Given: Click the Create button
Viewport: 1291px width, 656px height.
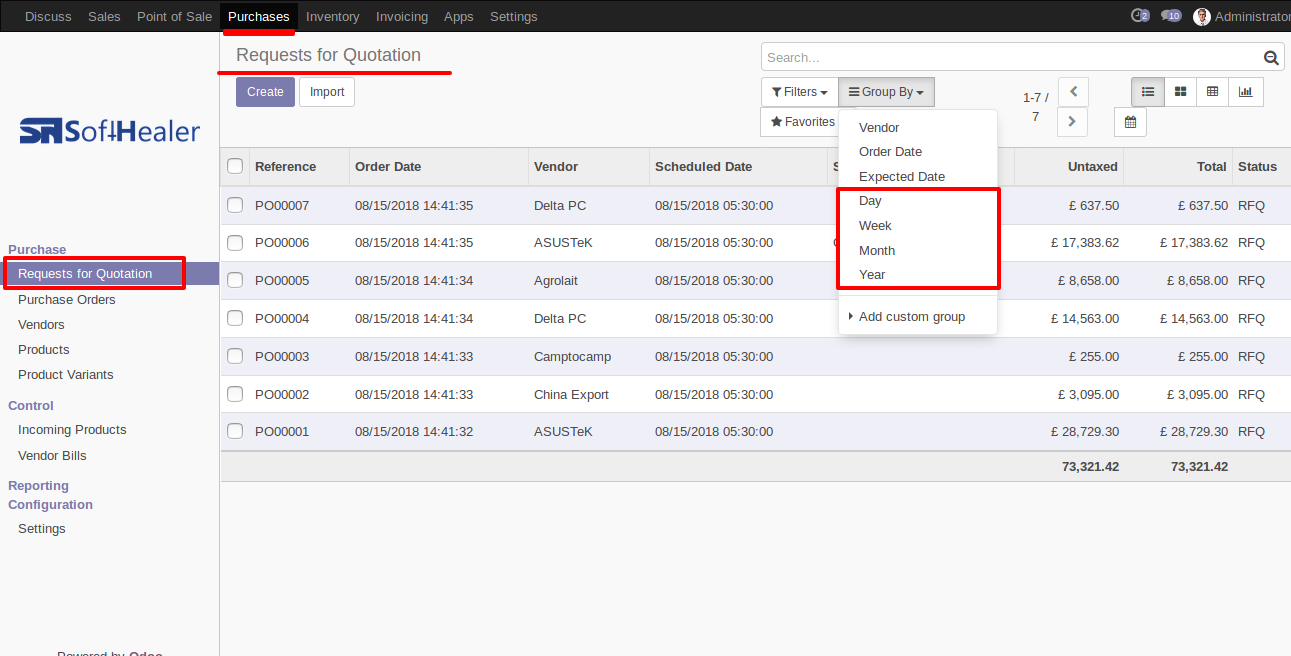Looking at the screenshot, I should [265, 92].
